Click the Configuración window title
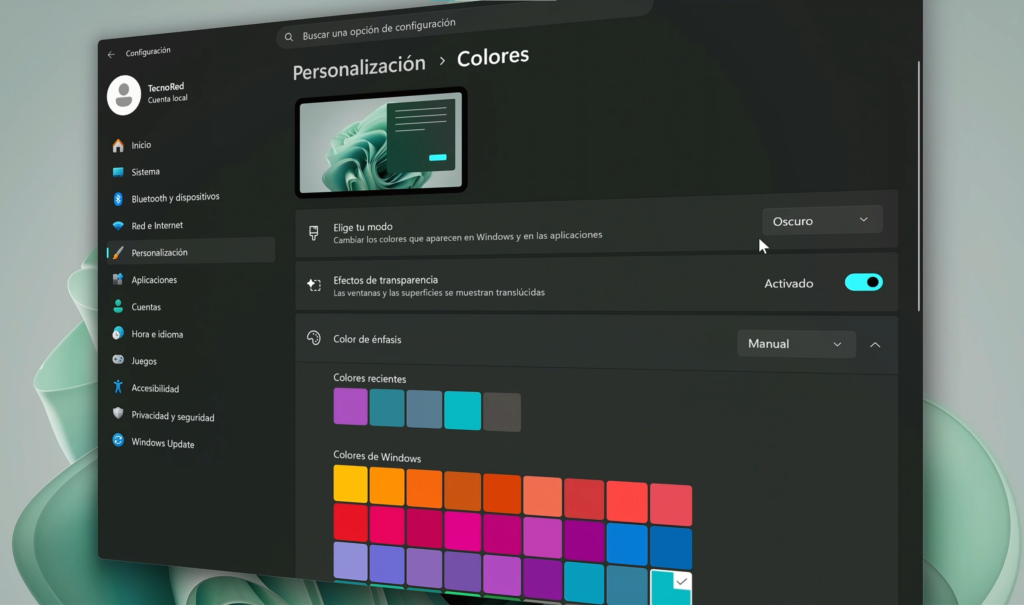This screenshot has height=605, width=1024. point(148,52)
